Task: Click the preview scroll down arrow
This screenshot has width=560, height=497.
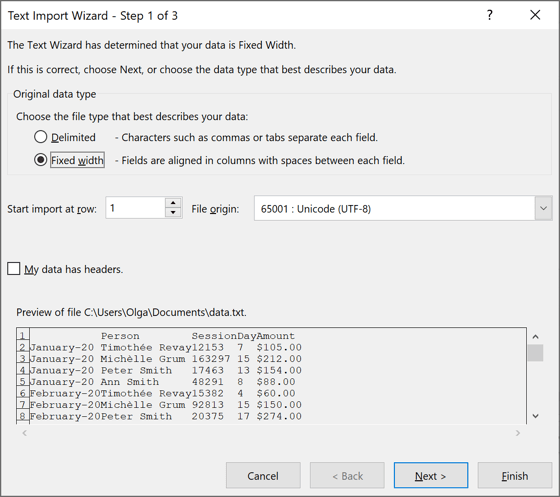Action: [535, 416]
